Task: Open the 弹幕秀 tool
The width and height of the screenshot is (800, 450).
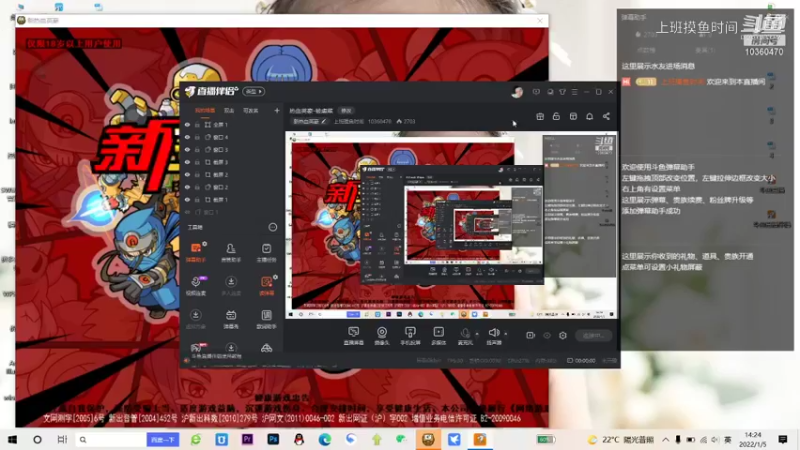Action: 231,318
